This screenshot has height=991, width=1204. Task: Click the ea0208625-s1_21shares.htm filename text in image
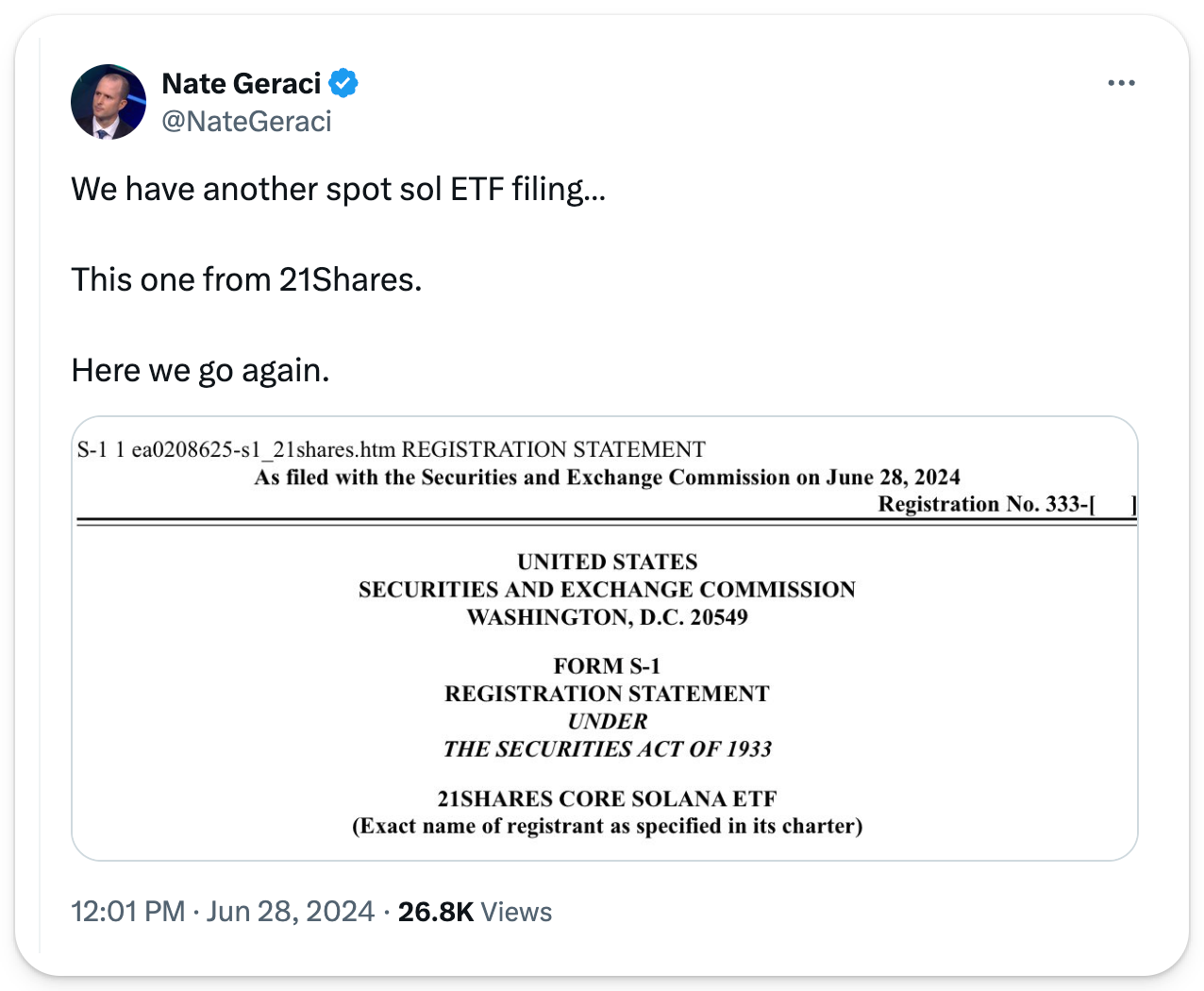263,450
